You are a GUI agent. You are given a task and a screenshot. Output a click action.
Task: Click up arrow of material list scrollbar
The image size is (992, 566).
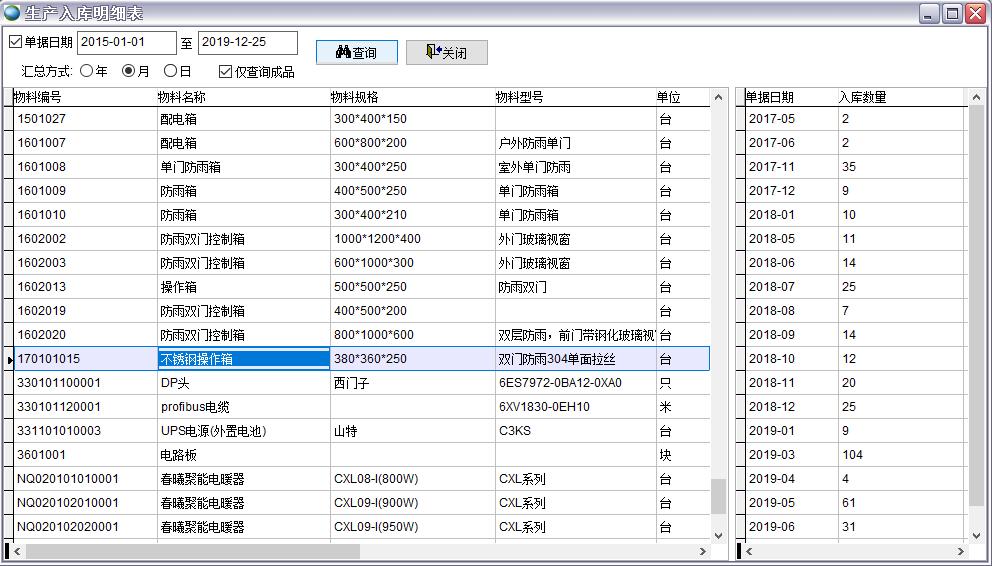click(x=717, y=98)
